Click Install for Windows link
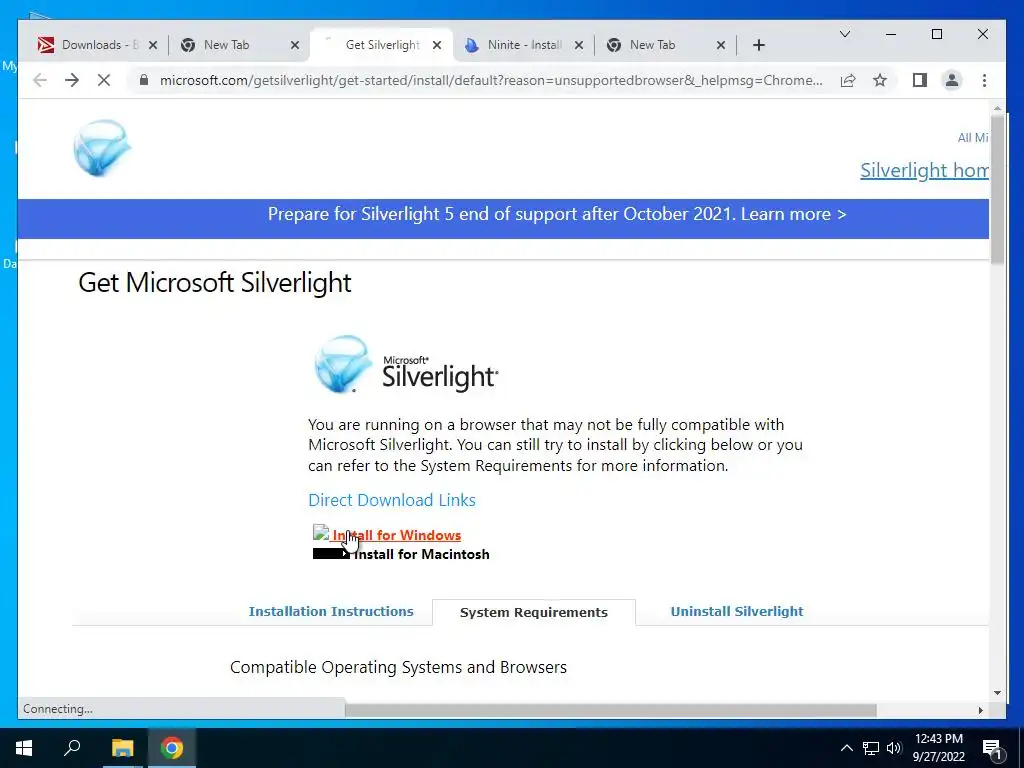 (x=396, y=535)
